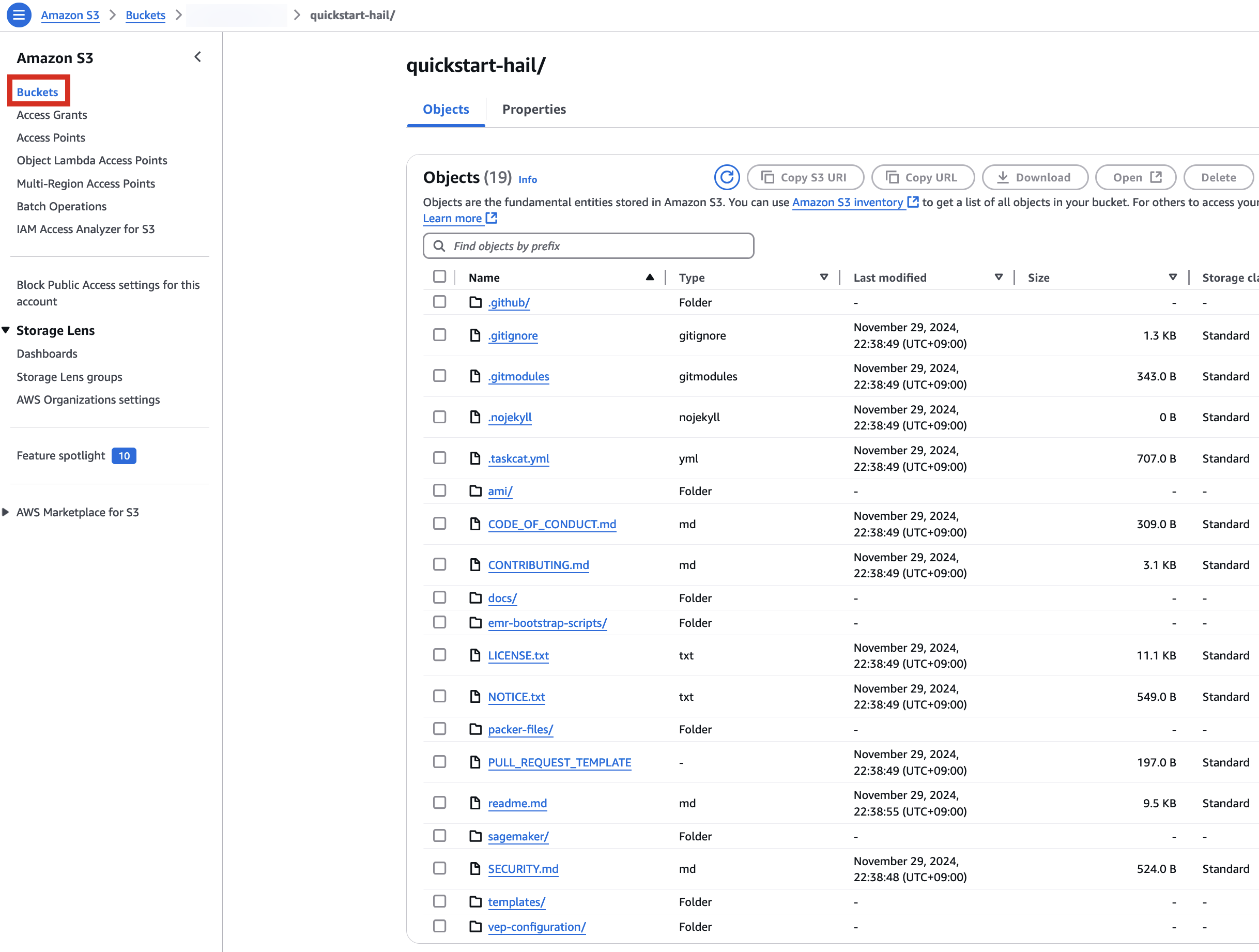
Task: Open the hamburger navigation menu icon
Action: (x=19, y=15)
